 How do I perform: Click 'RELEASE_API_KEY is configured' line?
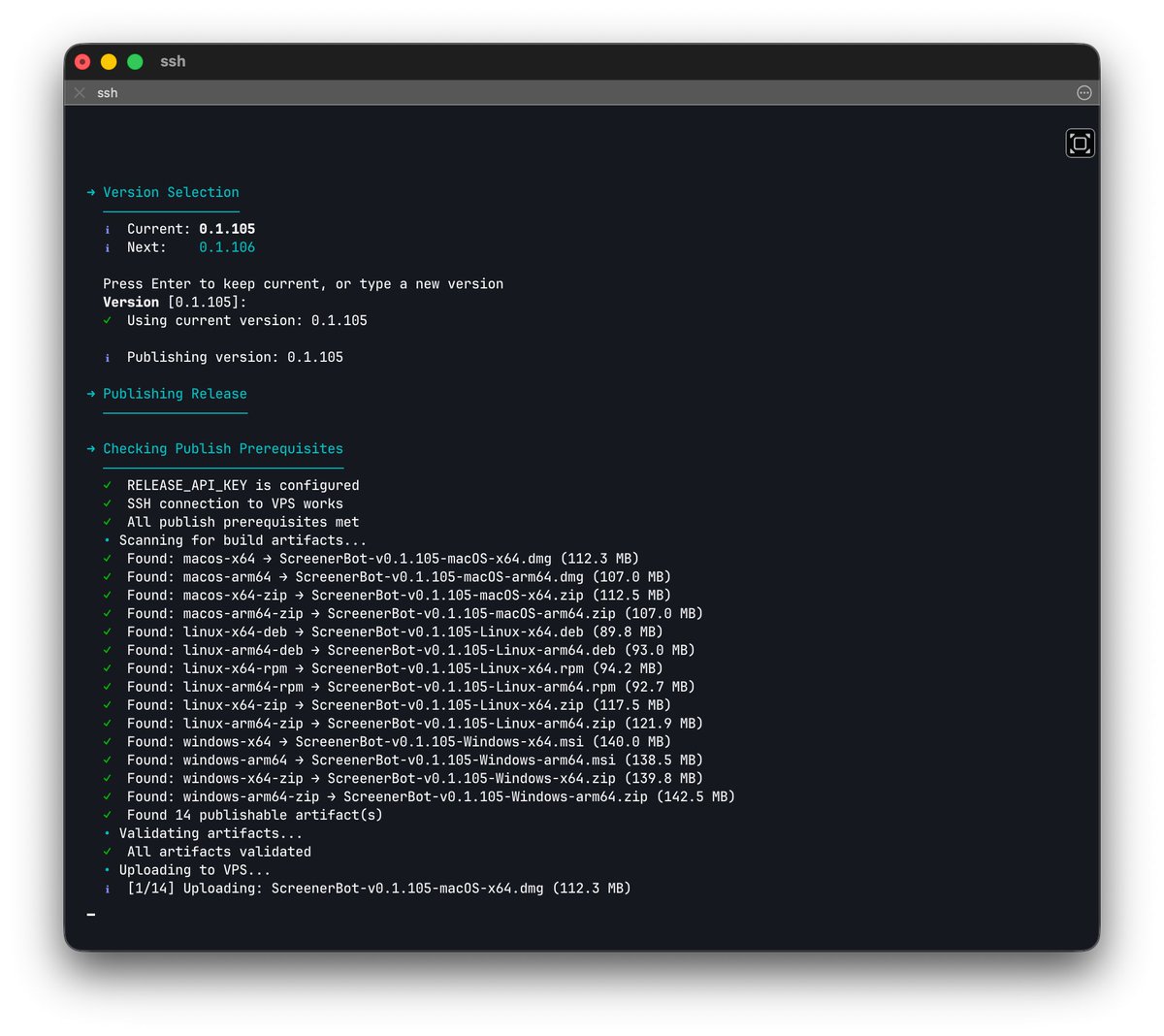(x=242, y=485)
